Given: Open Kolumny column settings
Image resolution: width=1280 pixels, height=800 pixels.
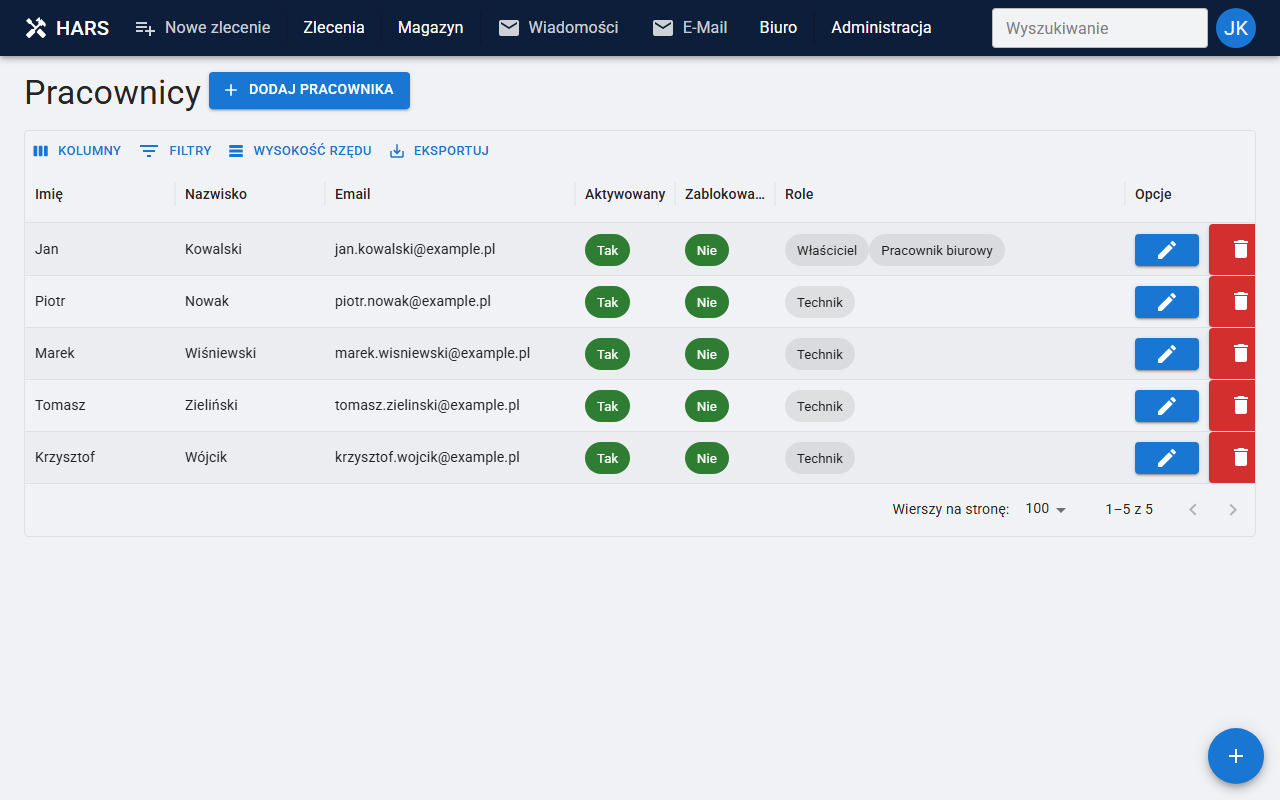Looking at the screenshot, I should [77, 151].
